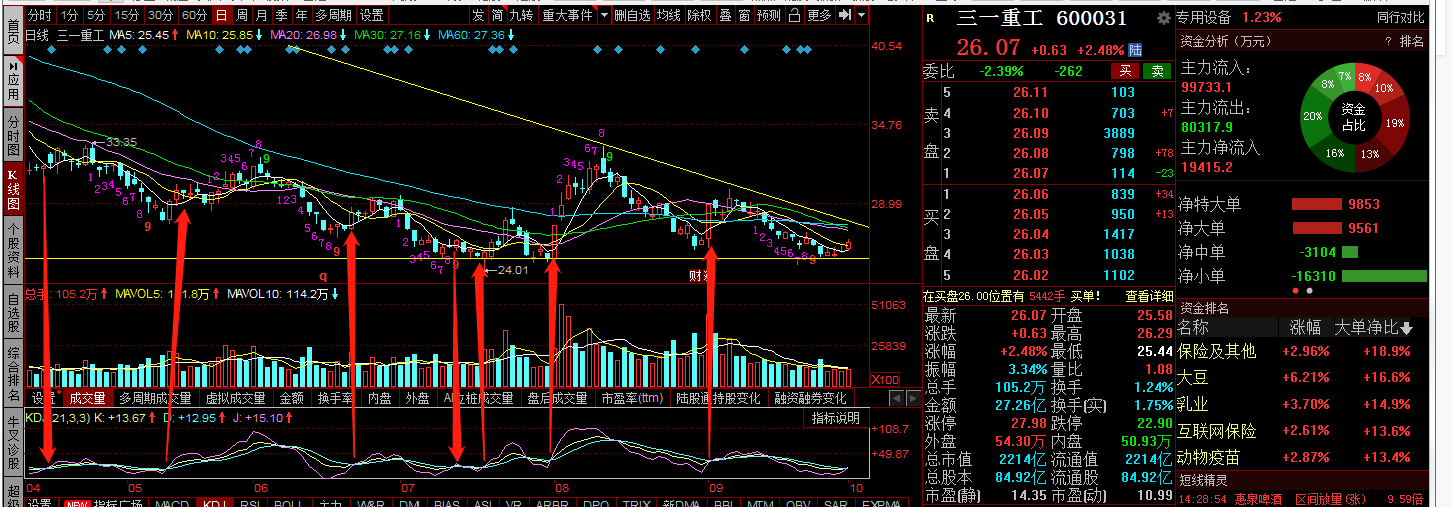
Task: Click the question mark help icon in 资金分析
Action: tap(1388, 41)
